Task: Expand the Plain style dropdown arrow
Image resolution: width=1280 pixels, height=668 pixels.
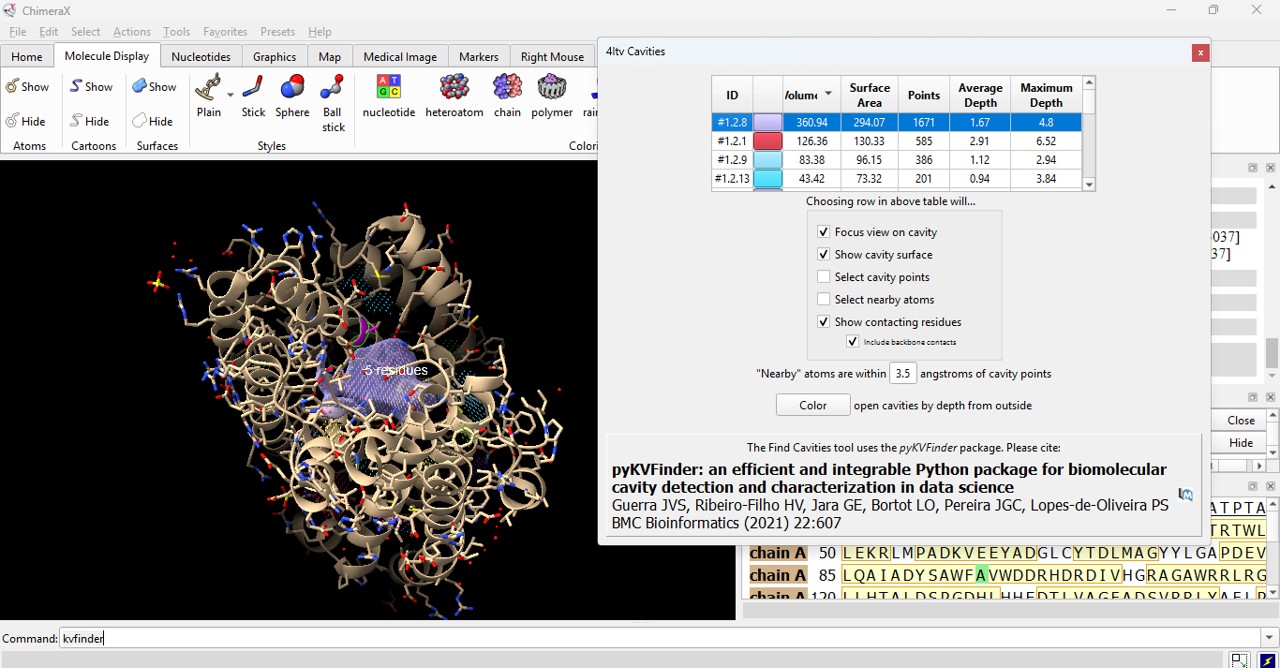Action: tap(231, 96)
